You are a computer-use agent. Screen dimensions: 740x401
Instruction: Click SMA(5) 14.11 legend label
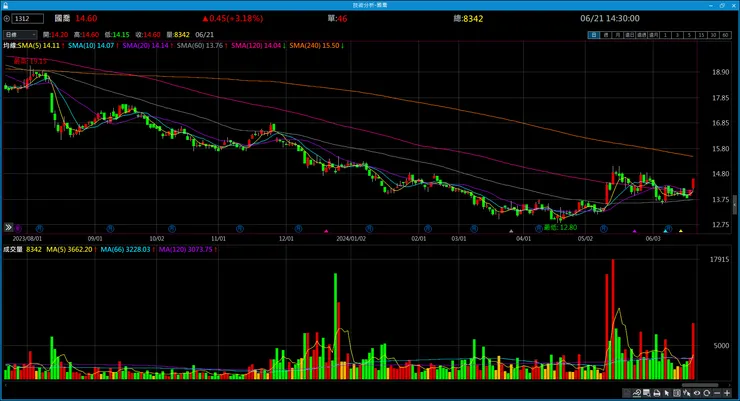coord(41,45)
